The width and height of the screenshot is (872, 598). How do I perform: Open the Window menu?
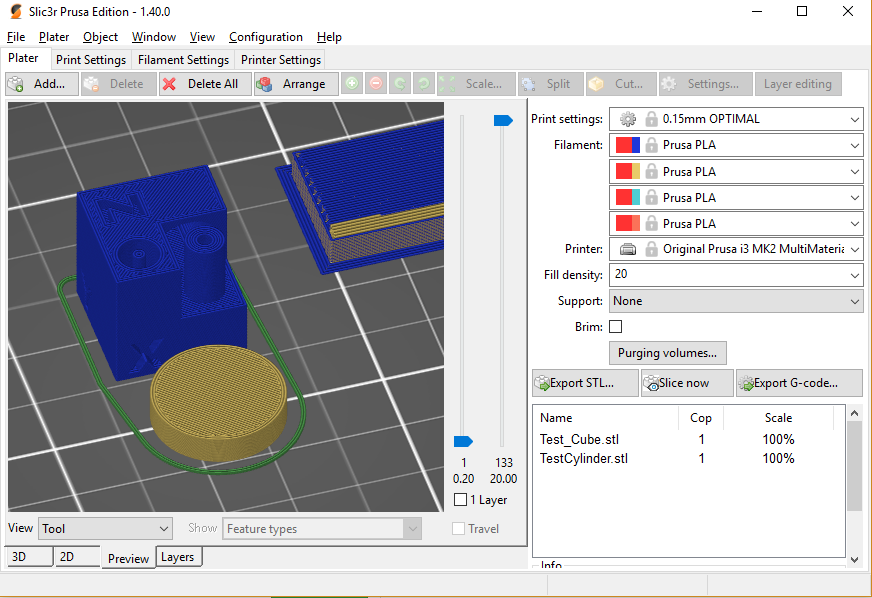(153, 37)
